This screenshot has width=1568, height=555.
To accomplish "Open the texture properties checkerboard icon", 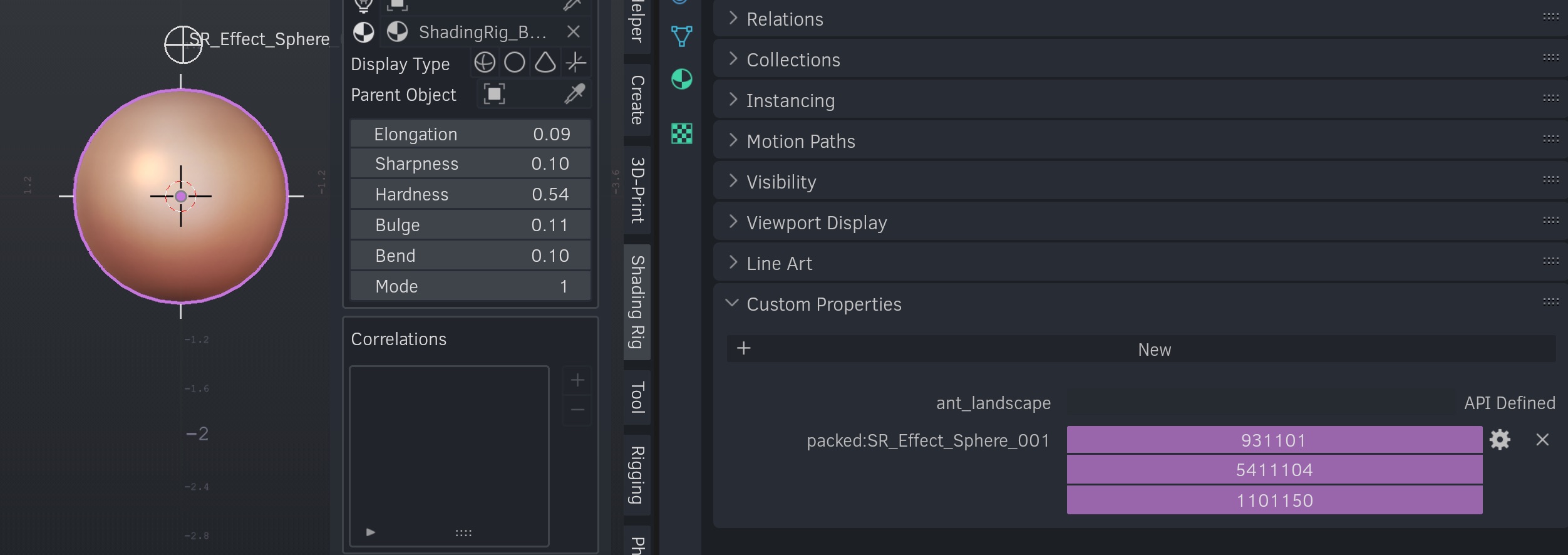I will point(681,133).
